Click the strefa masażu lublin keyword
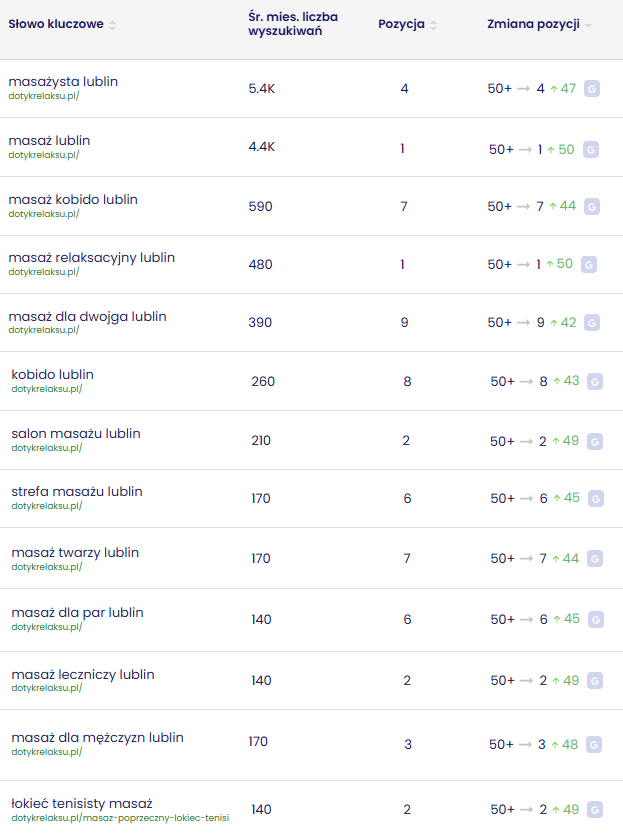The width and height of the screenshot is (623, 839). [x=77, y=492]
